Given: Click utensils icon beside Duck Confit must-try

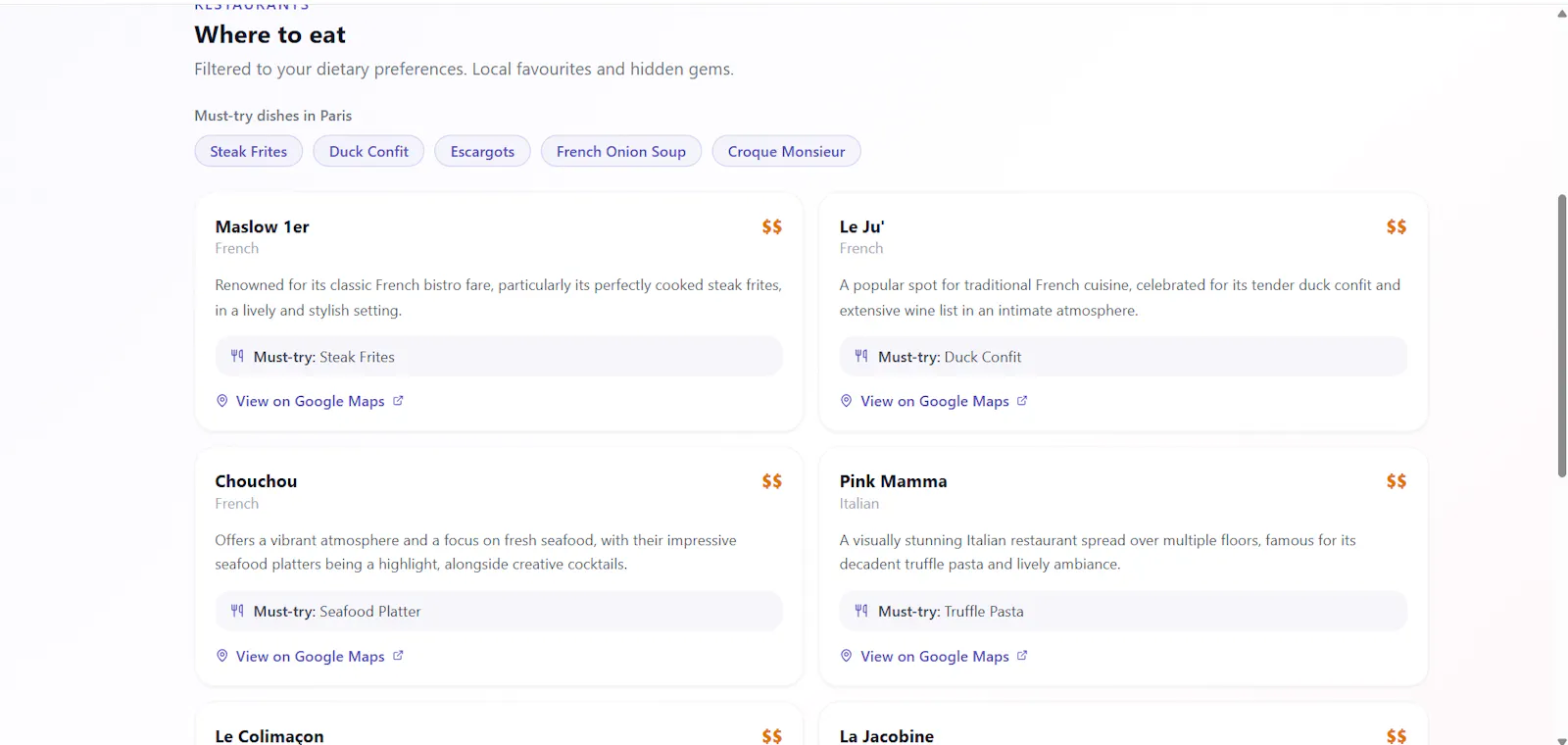Looking at the screenshot, I should pyautogui.click(x=861, y=356).
